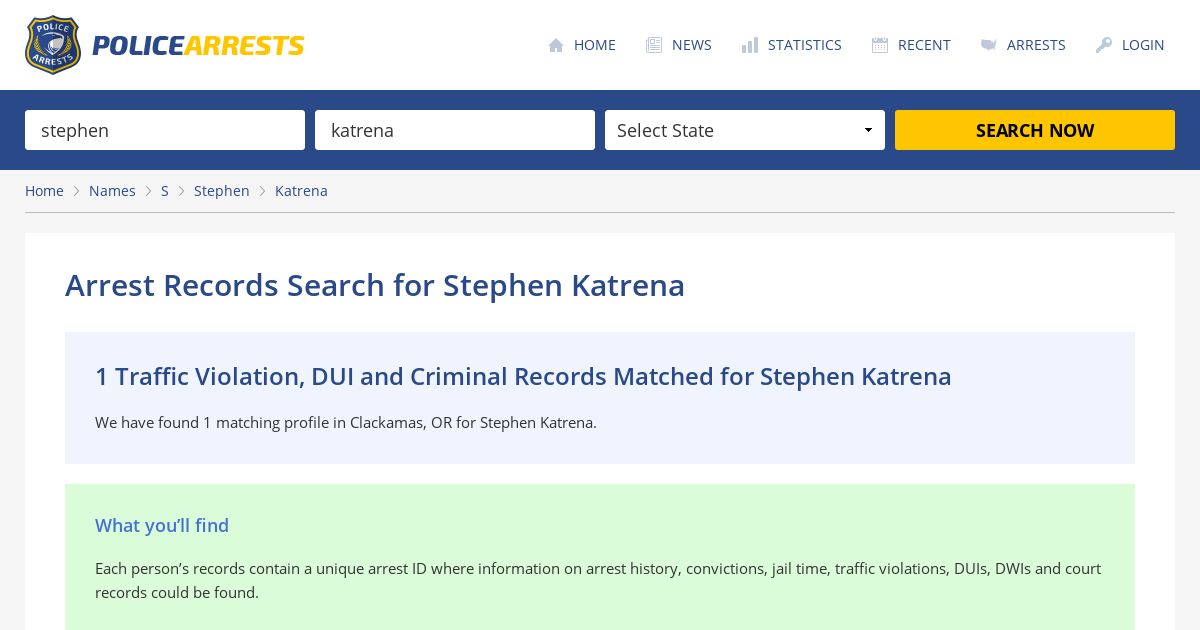This screenshot has height=630, width=1200.
Task: Click the Home house icon
Action: (556, 45)
